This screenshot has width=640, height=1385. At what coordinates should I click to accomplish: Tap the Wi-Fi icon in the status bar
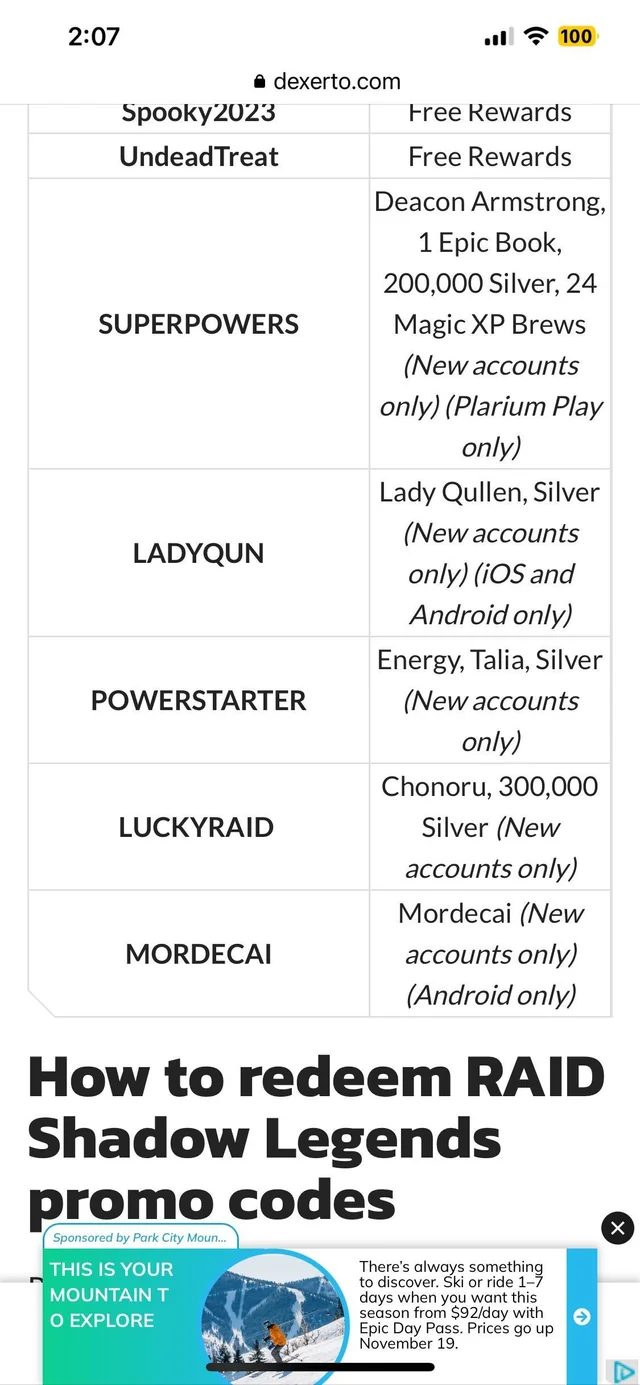pos(535,35)
